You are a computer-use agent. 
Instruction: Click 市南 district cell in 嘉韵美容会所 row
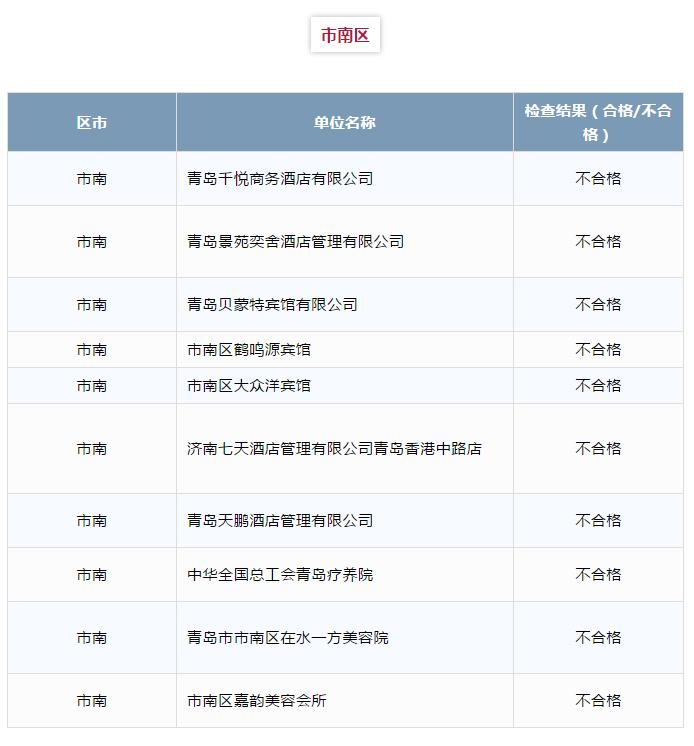tap(92, 700)
